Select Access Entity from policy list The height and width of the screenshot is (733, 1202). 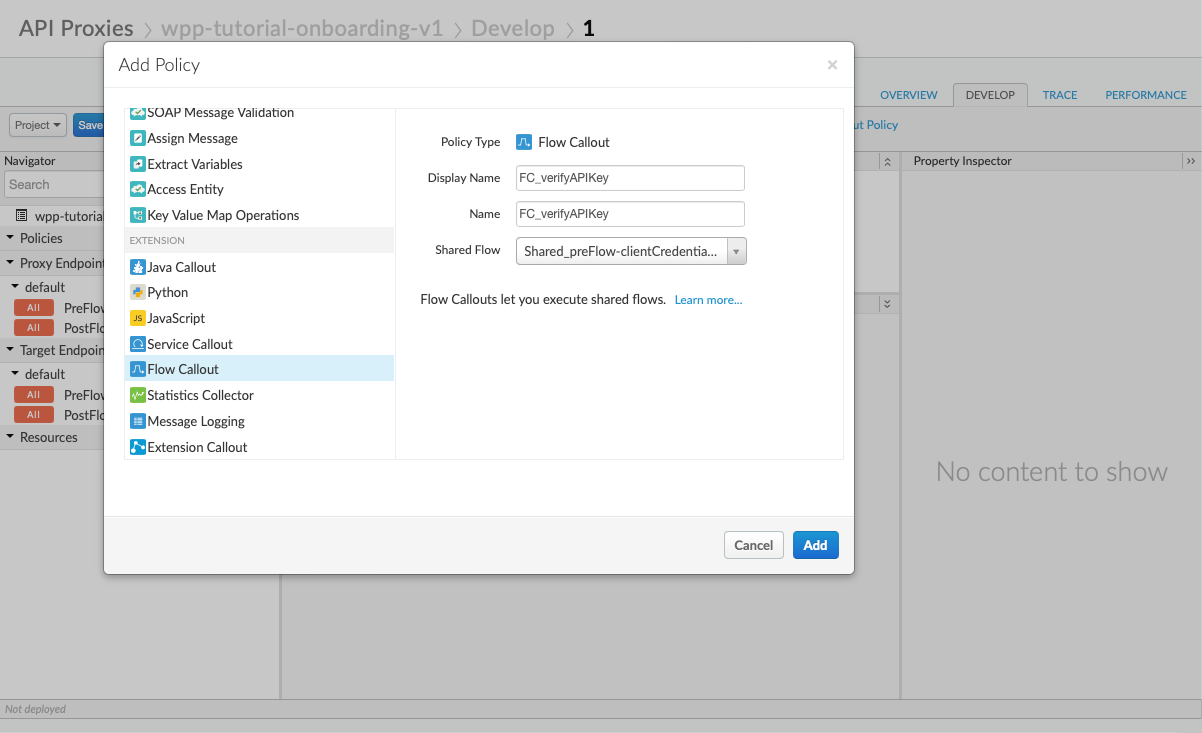185,189
